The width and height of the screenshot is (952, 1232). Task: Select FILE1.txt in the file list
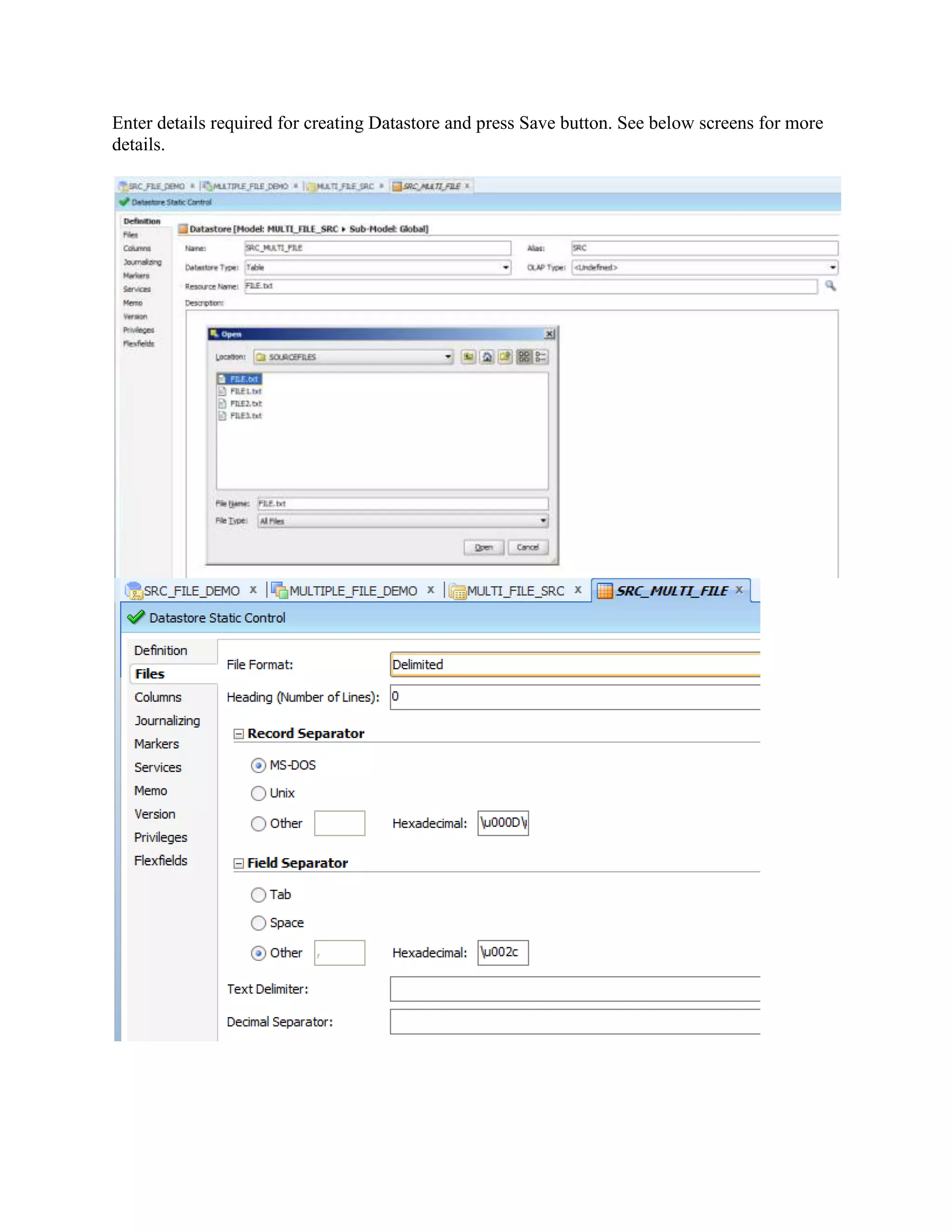tap(240, 391)
